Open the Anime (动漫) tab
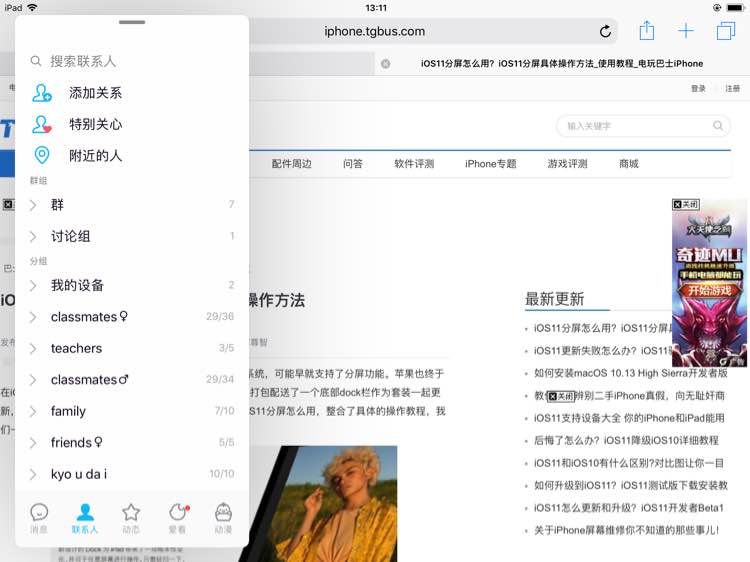 tap(223, 518)
